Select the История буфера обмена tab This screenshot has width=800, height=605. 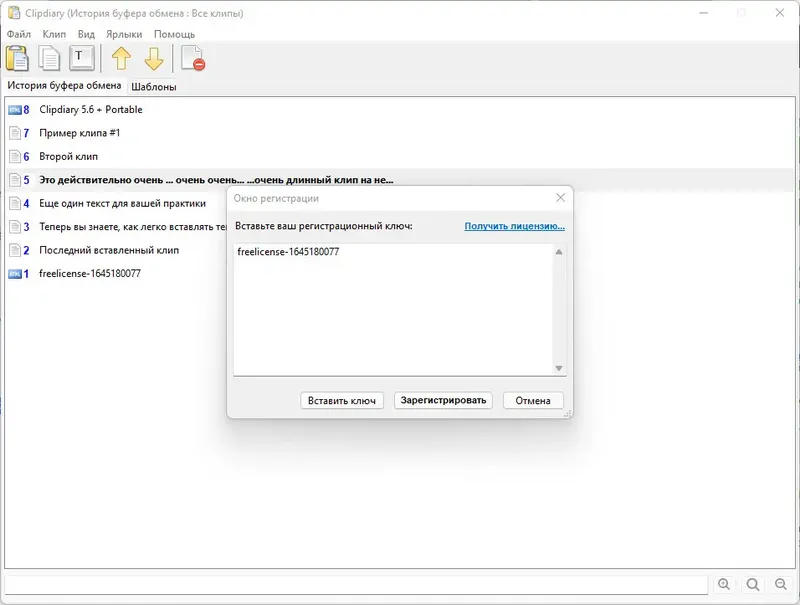coord(64,86)
